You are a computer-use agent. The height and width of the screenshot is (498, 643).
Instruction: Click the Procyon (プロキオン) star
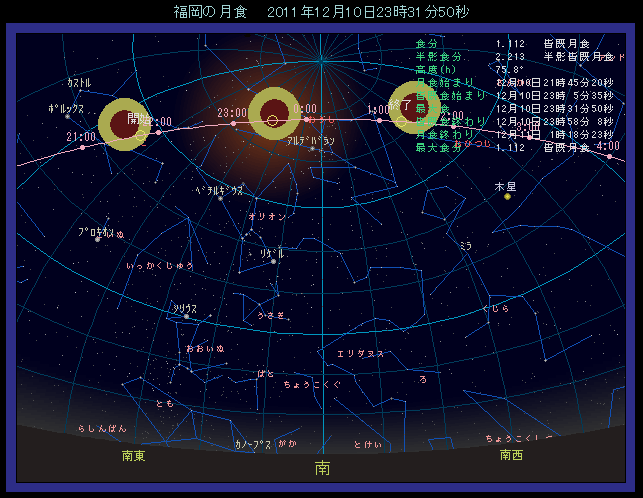(98, 239)
